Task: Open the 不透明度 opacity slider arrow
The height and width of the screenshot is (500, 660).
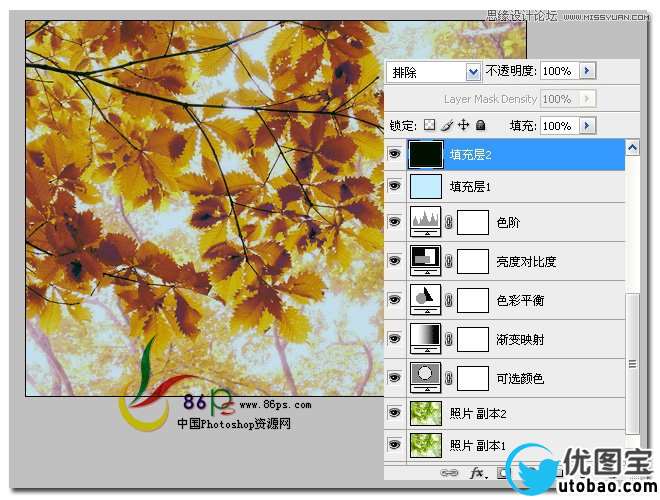Action: (588, 71)
